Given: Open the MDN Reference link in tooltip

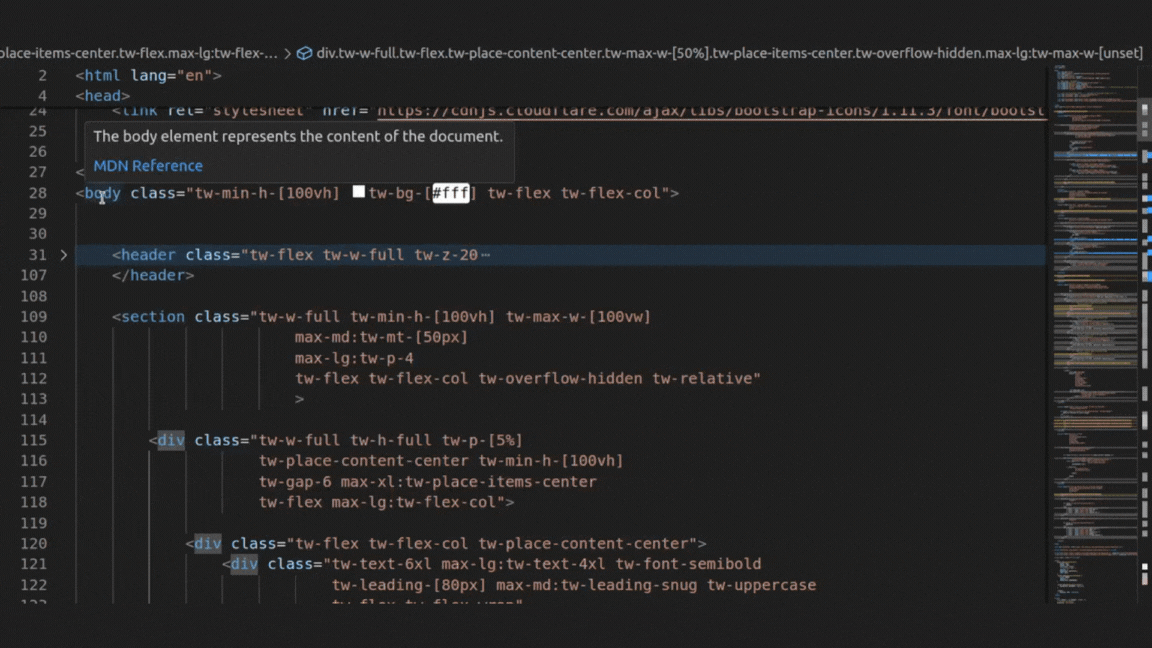Looking at the screenshot, I should coord(148,166).
